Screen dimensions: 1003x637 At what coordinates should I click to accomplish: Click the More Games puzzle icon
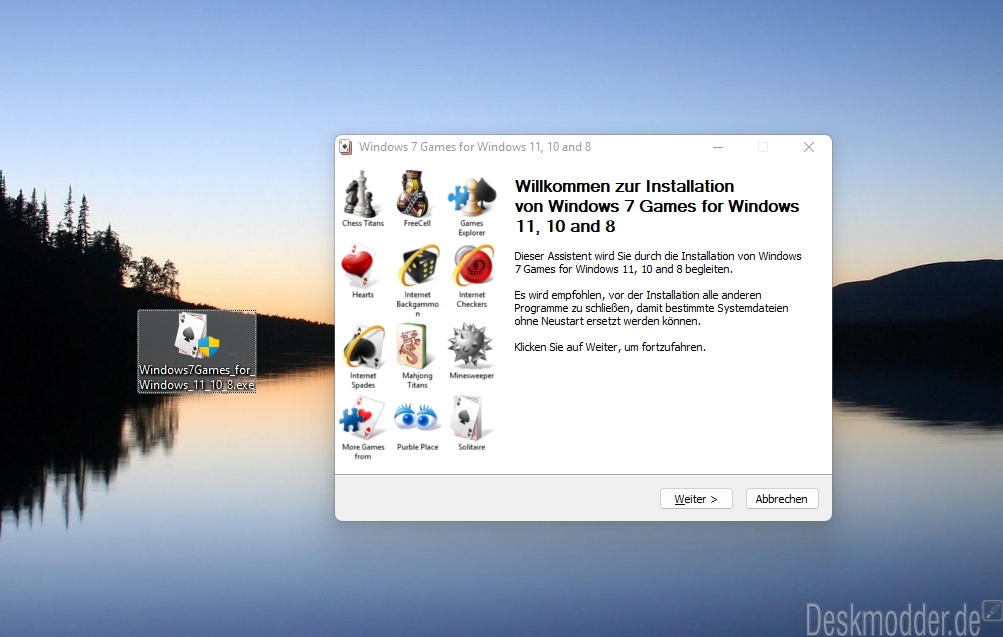click(362, 418)
